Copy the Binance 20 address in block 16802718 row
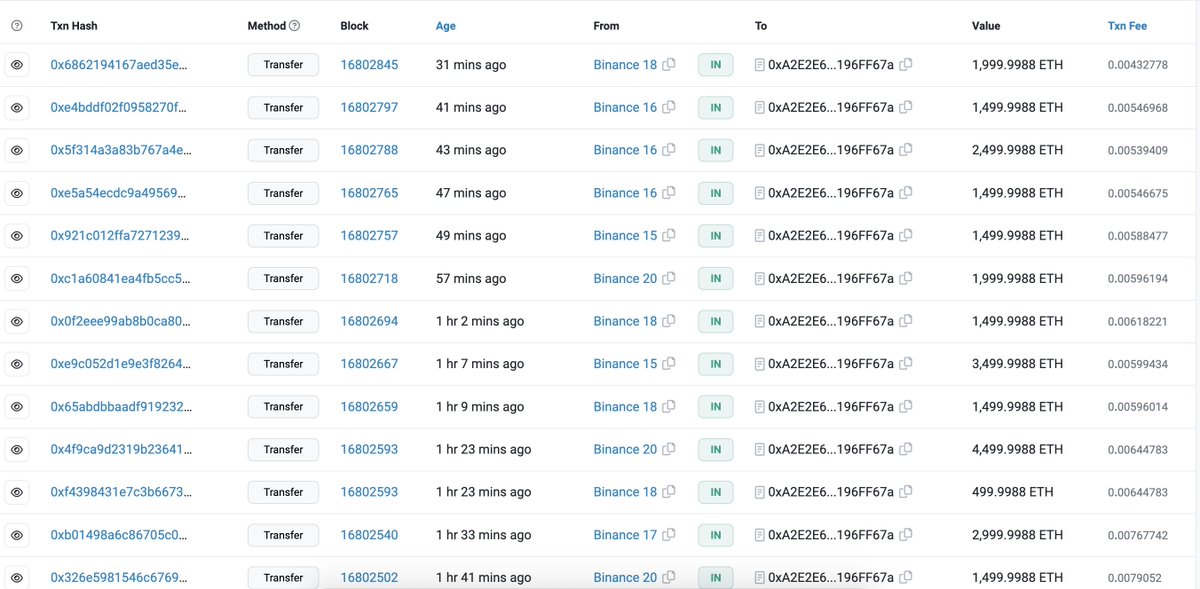This screenshot has height=589, width=1200. [669, 279]
